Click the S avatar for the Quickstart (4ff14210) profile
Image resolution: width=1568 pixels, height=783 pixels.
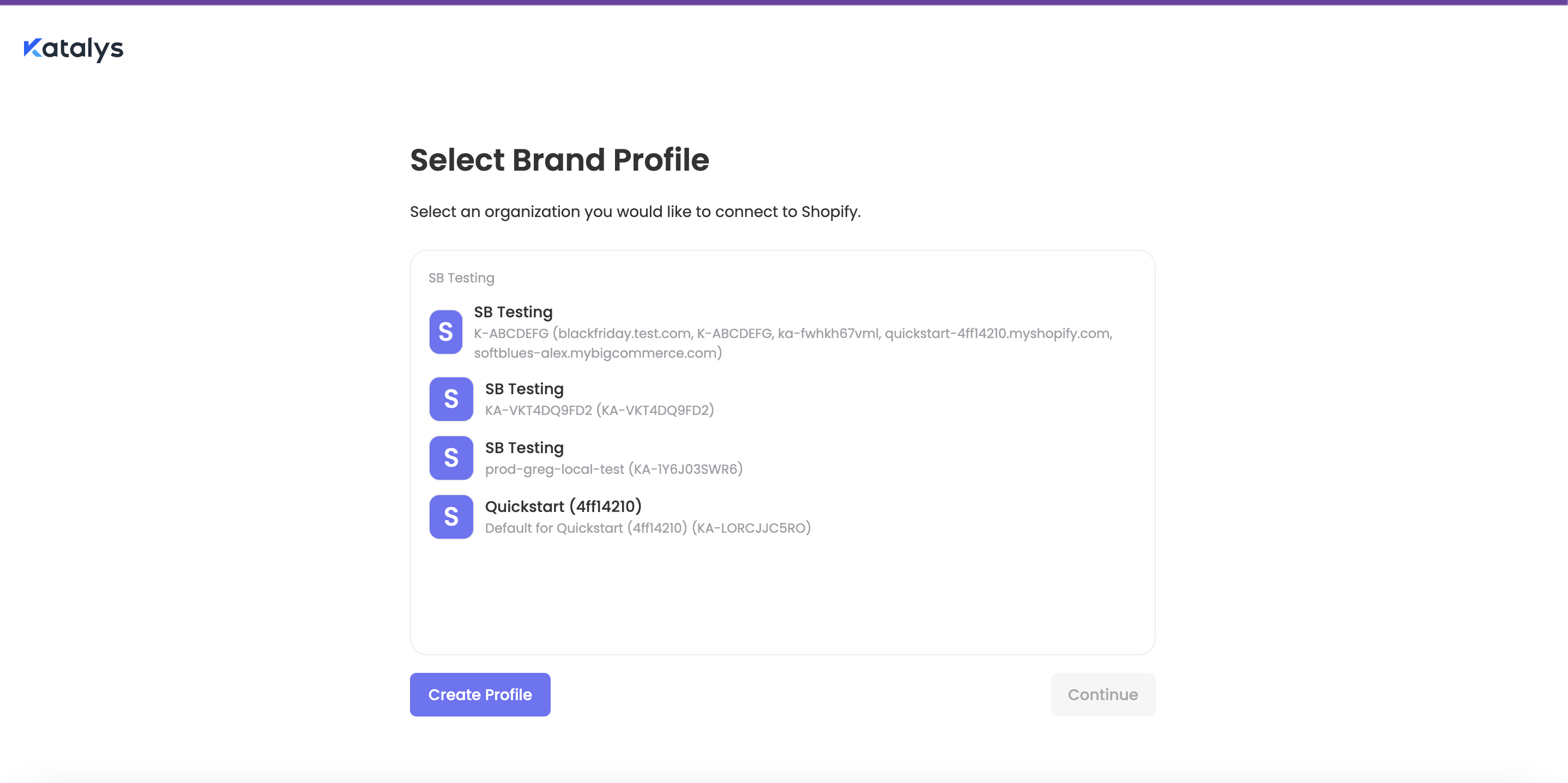[451, 517]
